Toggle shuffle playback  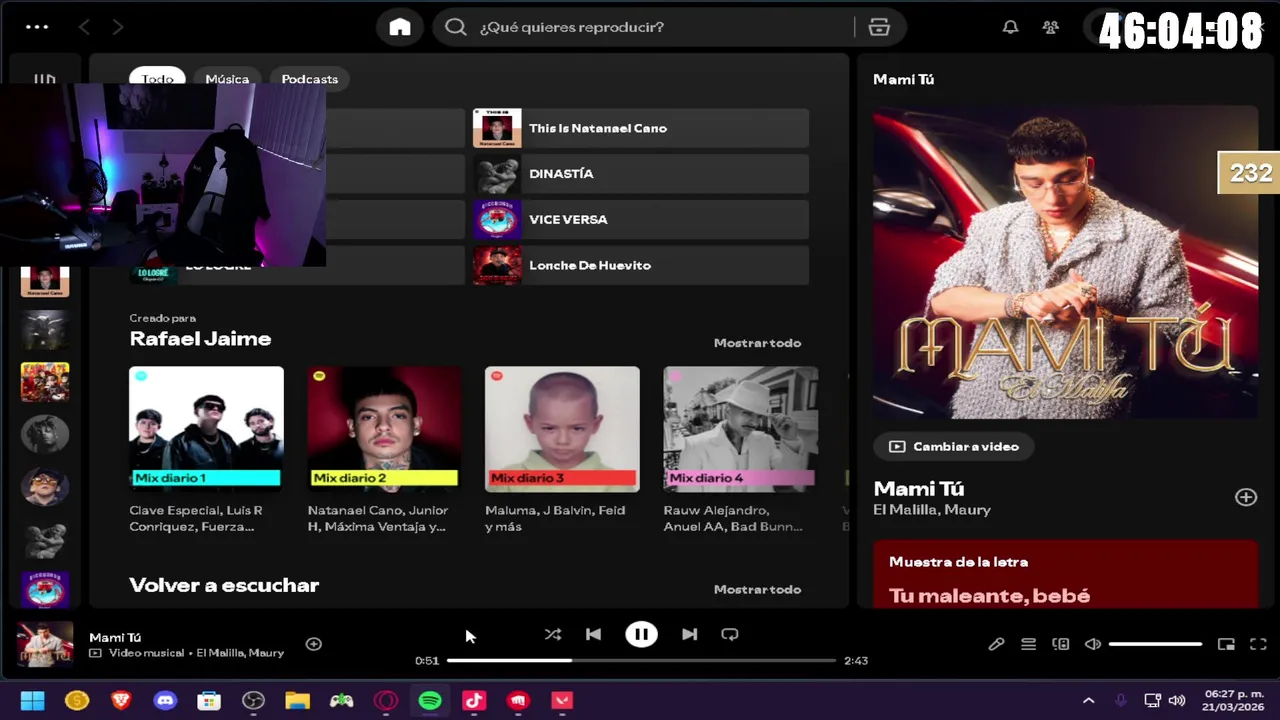[x=553, y=634]
